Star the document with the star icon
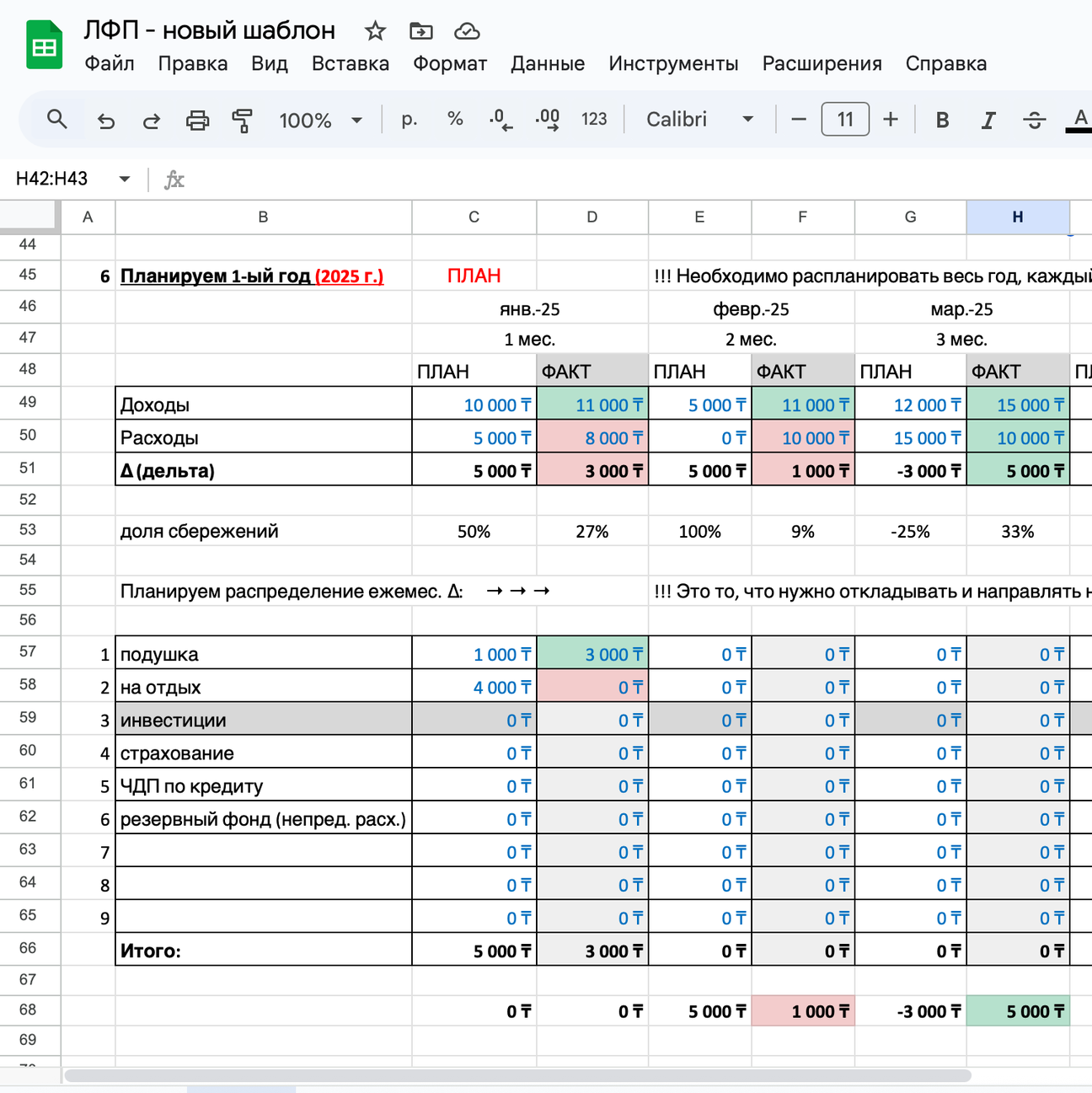Viewport: 1092px width, 1093px height. 375,31
